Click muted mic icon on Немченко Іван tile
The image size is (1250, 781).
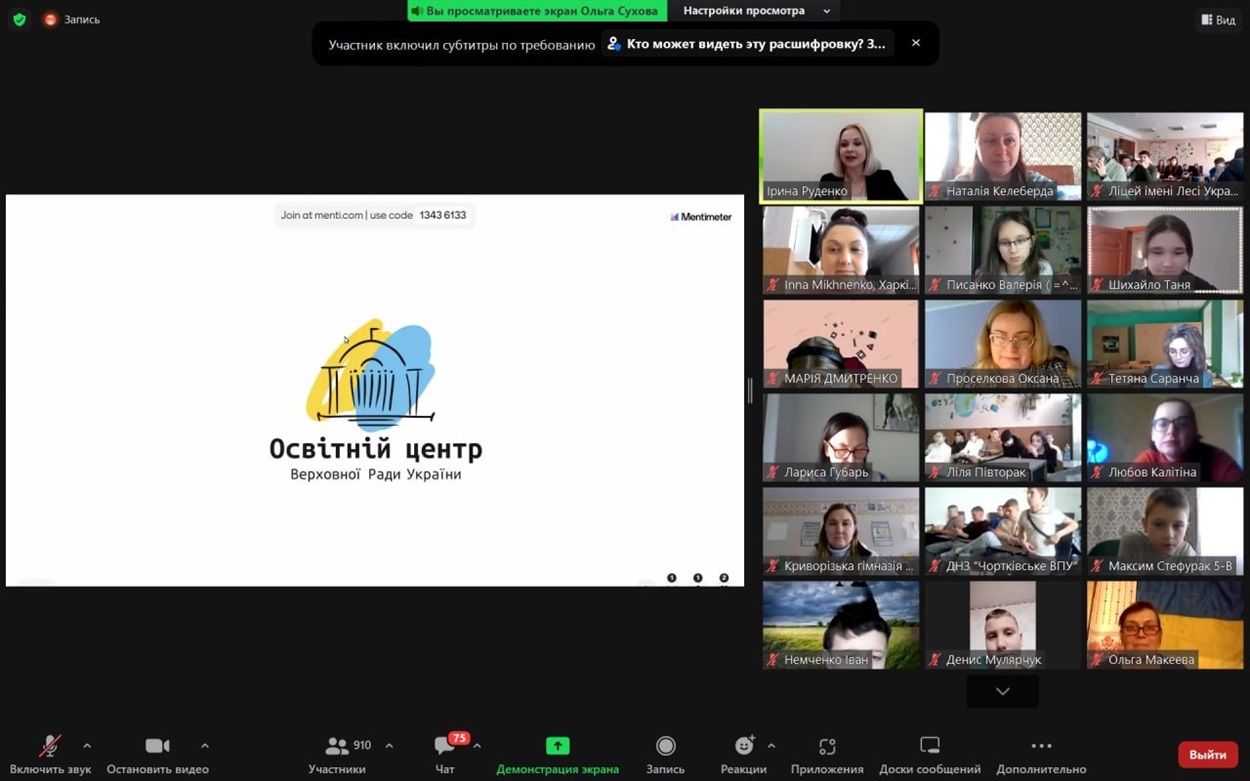pyautogui.click(x=773, y=659)
